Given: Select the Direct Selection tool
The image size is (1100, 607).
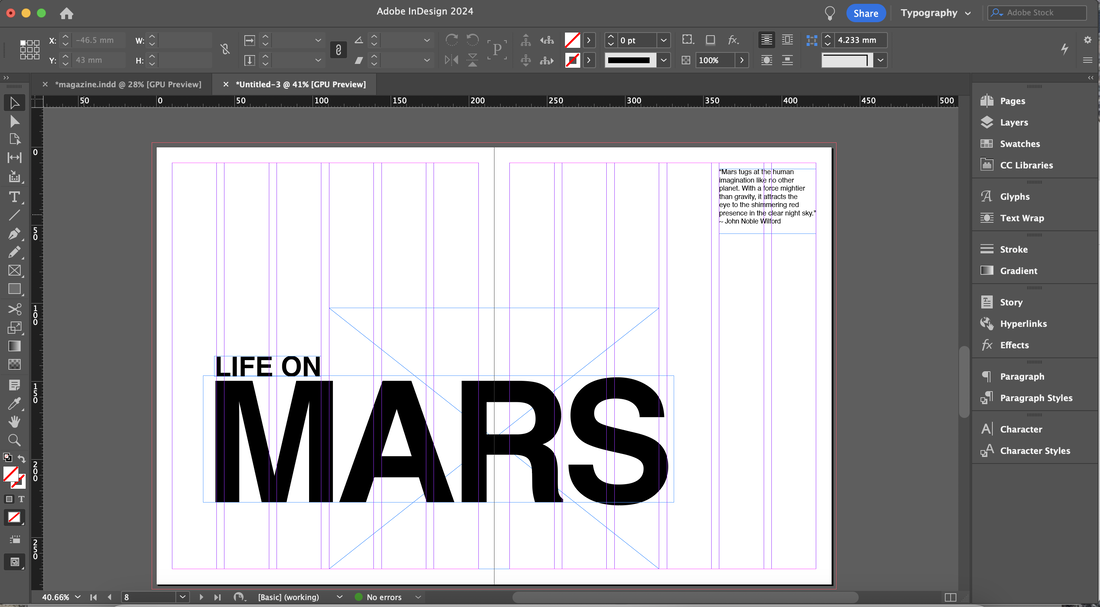Looking at the screenshot, I should point(14,121).
